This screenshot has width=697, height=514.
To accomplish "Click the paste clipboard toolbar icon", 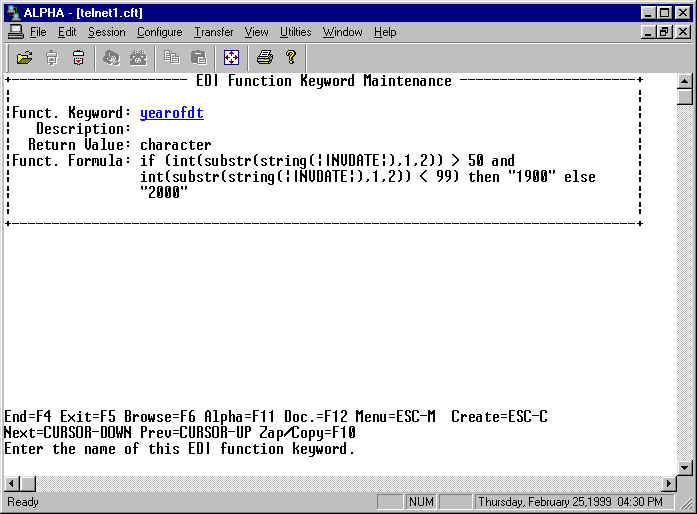I will (x=198, y=57).
